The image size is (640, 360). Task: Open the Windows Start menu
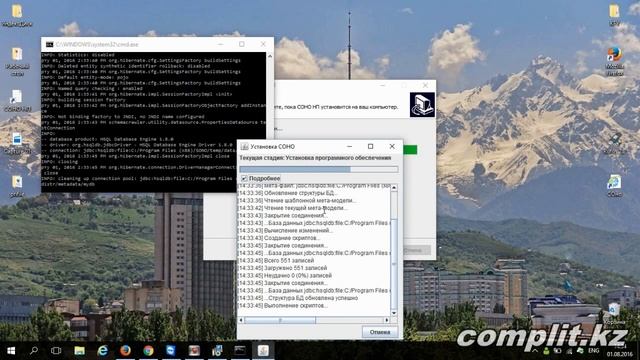(11, 351)
